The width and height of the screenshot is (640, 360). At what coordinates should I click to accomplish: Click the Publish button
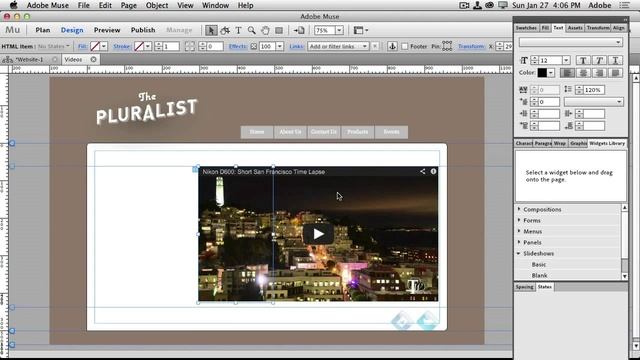pos(143,30)
